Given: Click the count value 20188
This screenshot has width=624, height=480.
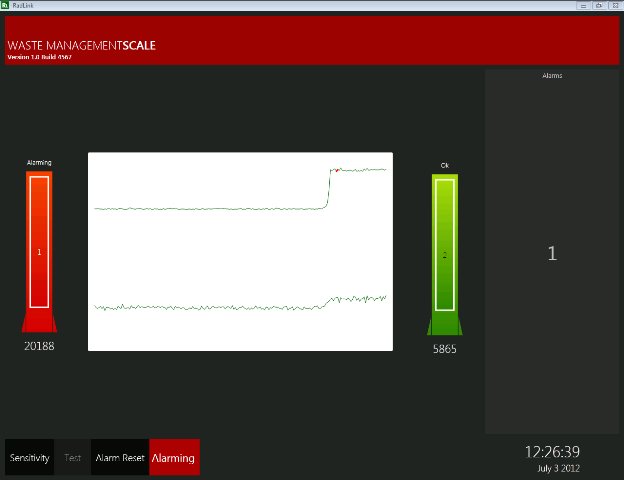Looking at the screenshot, I should coord(39,346).
